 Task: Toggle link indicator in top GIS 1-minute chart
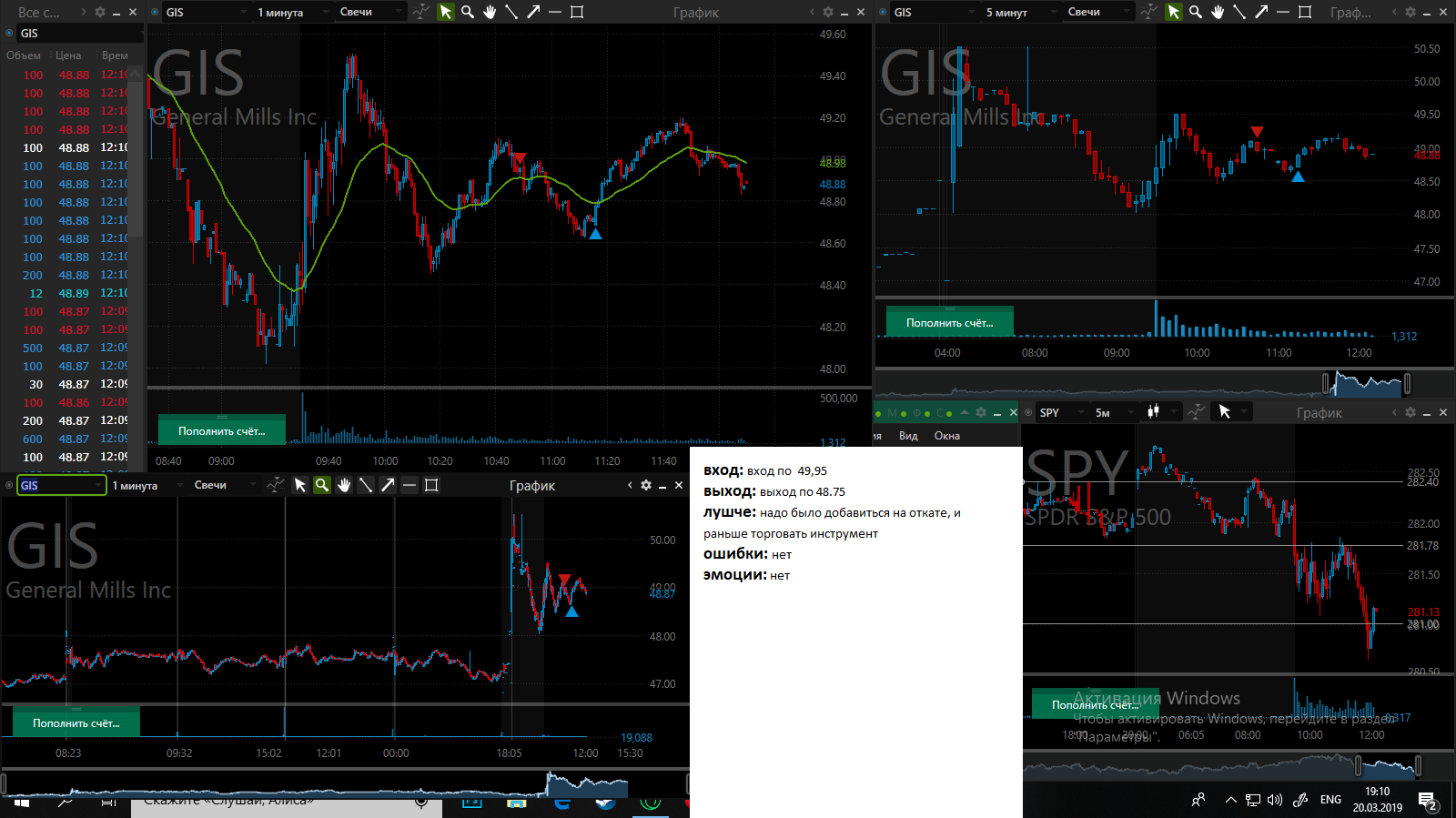155,12
